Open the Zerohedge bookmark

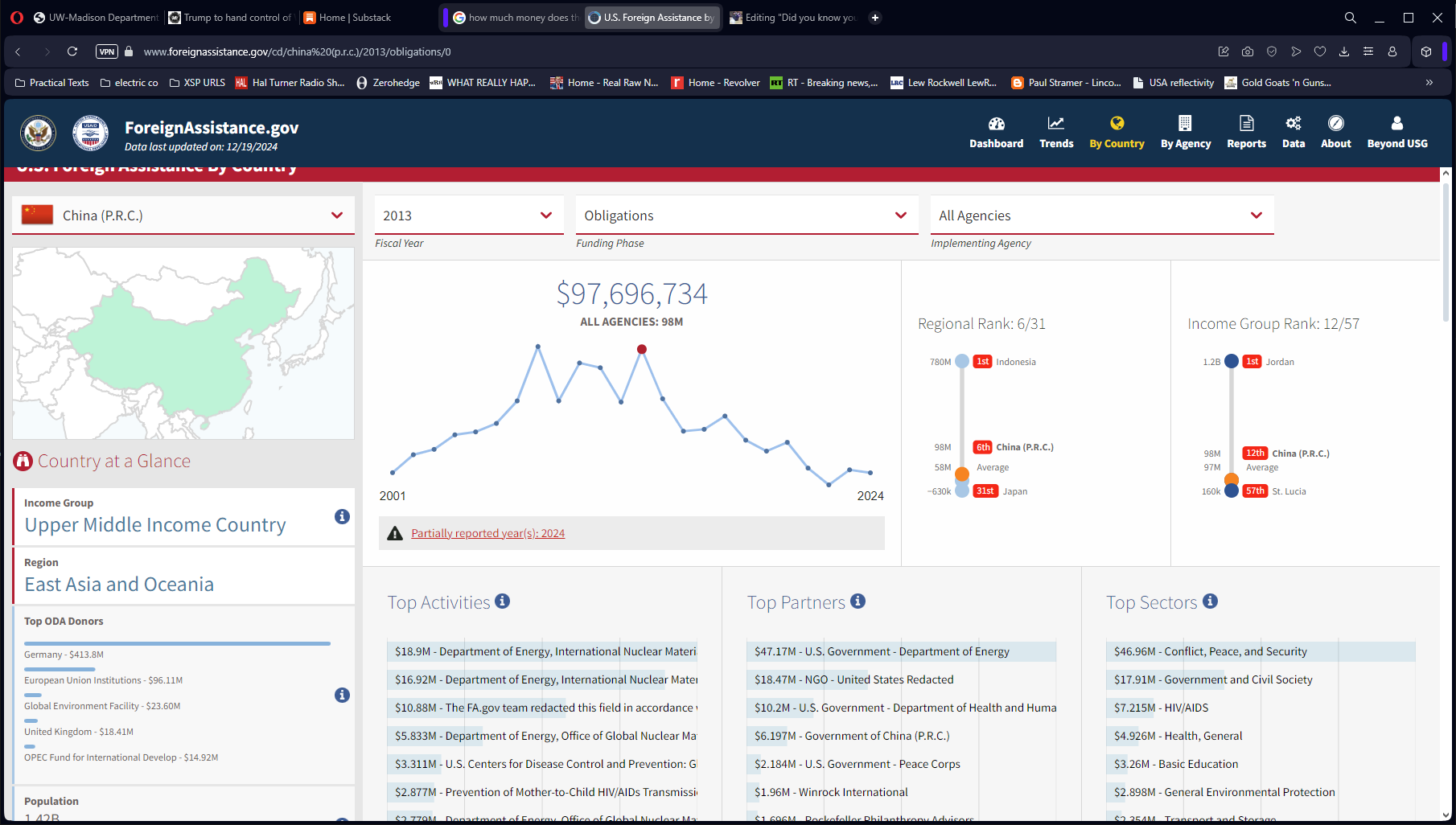pos(388,83)
